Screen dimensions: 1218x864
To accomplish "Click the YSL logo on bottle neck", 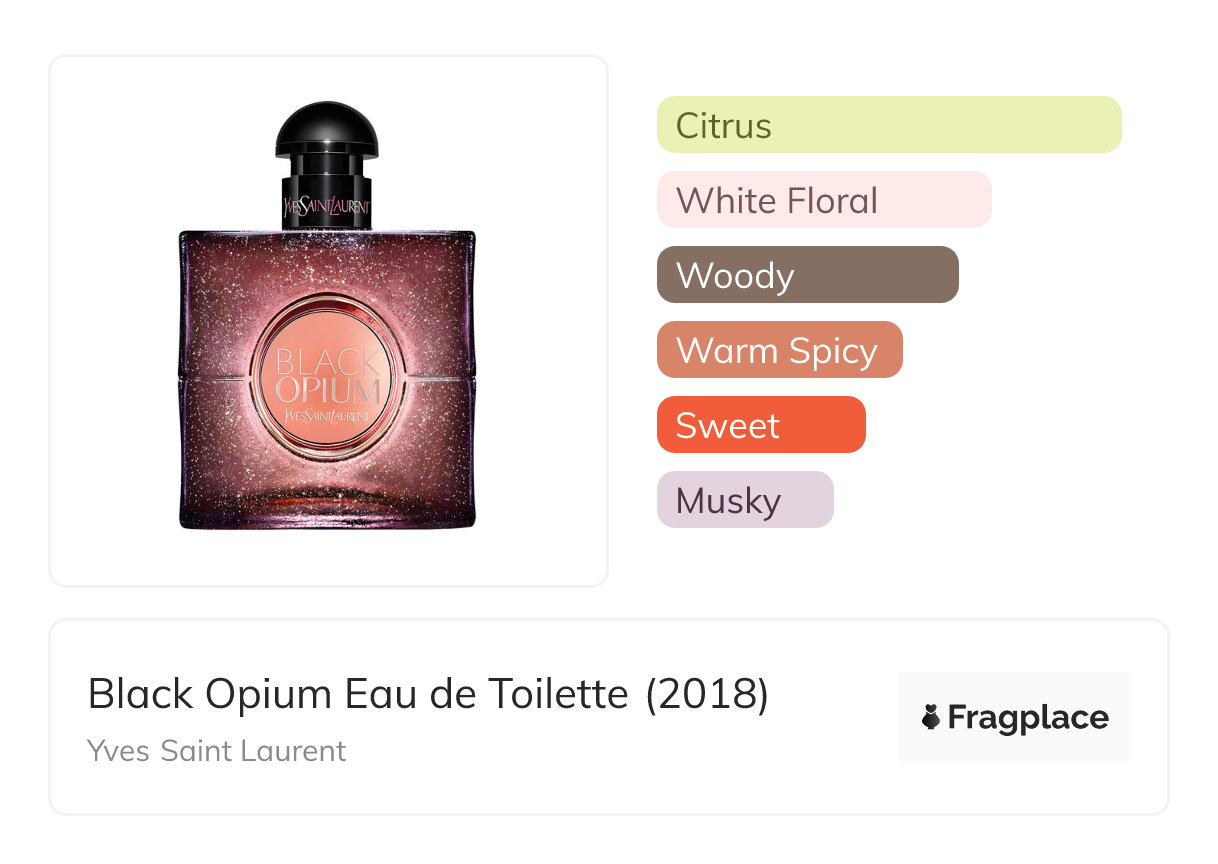I will (327, 207).
